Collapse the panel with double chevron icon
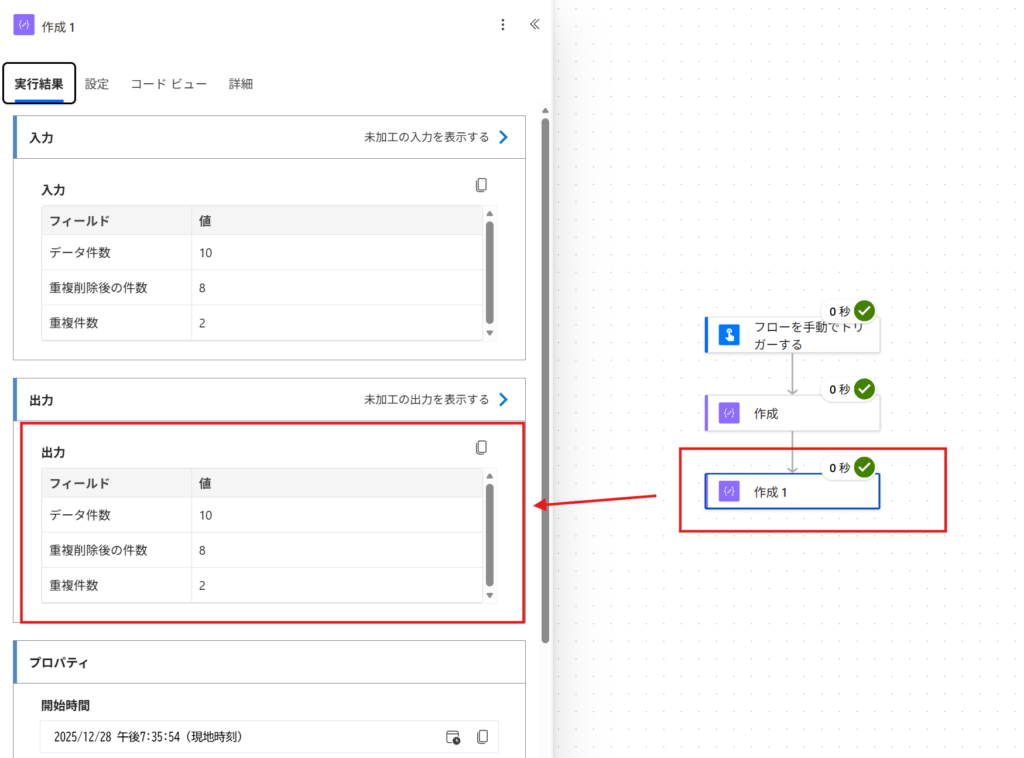1024x758 pixels. 534,25
